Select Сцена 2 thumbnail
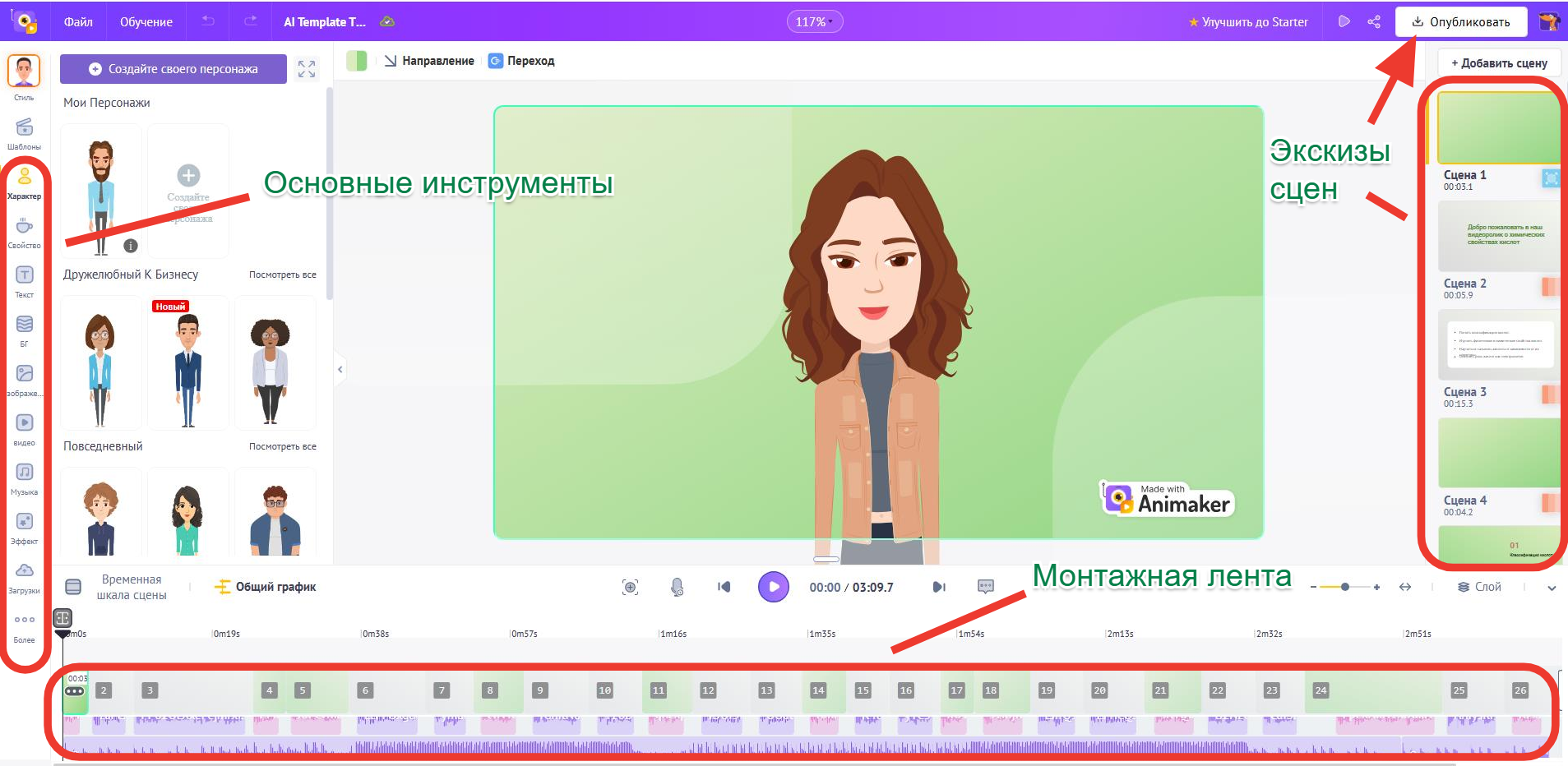 click(1498, 236)
